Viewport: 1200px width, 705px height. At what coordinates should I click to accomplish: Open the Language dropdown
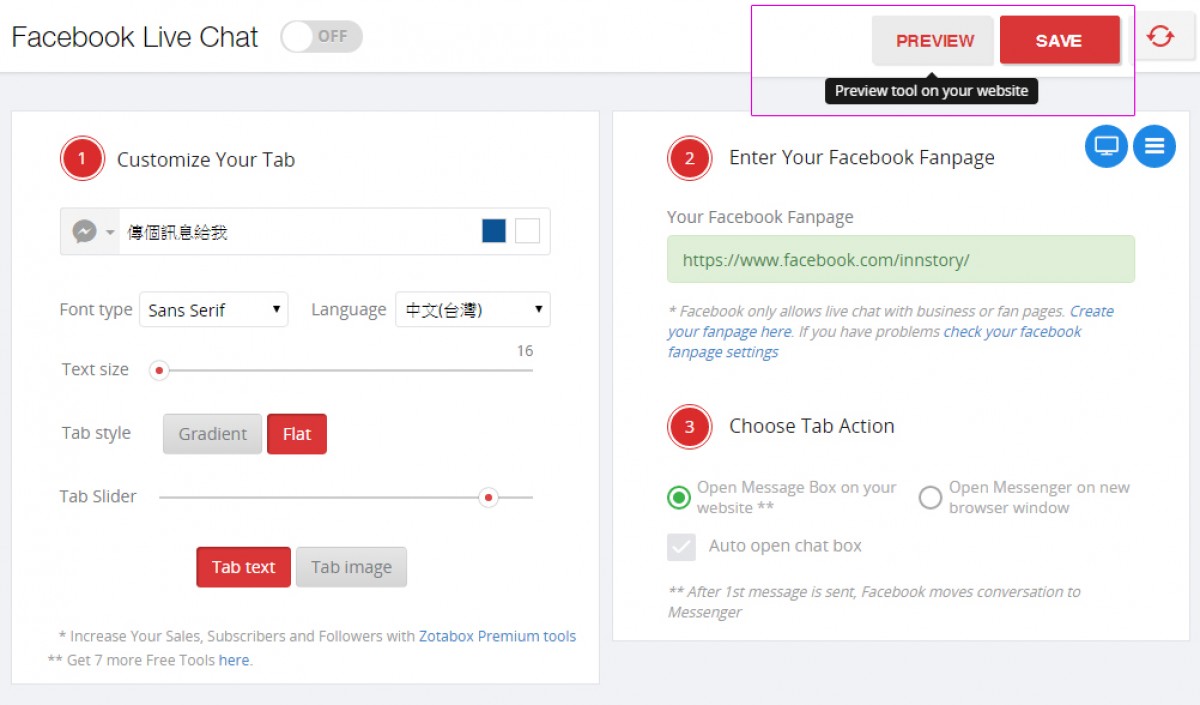pyautogui.click(x=473, y=310)
